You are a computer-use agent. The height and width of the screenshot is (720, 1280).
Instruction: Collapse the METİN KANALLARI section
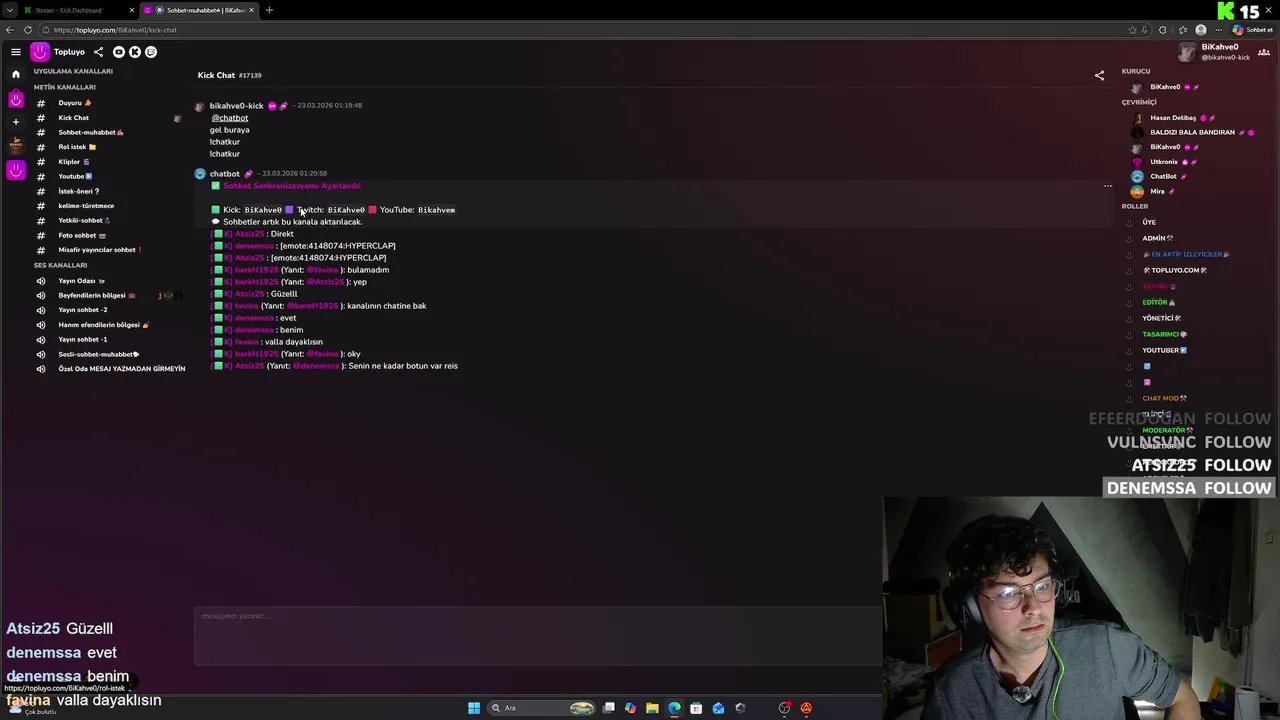pyautogui.click(x=64, y=87)
